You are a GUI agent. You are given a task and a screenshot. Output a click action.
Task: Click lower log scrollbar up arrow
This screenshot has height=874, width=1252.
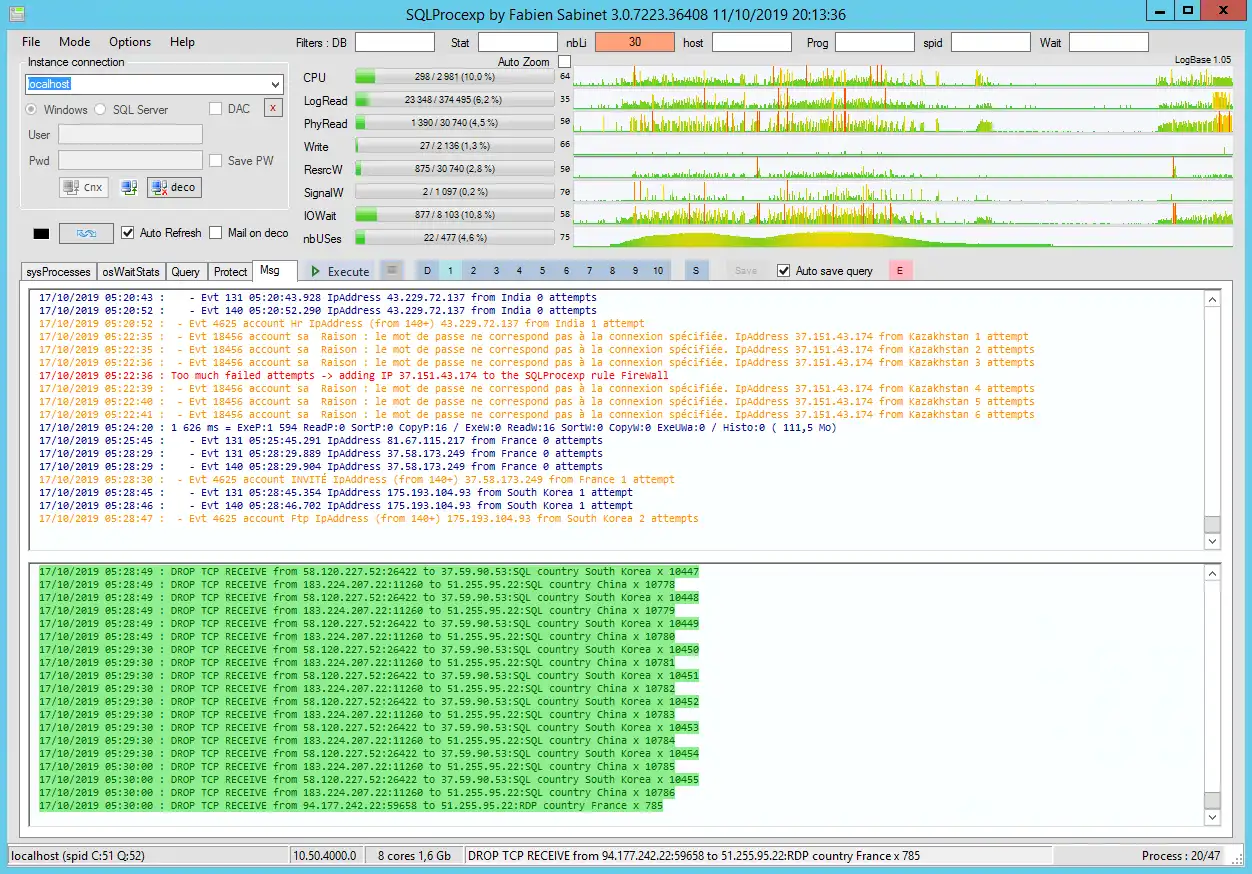pyautogui.click(x=1212, y=573)
